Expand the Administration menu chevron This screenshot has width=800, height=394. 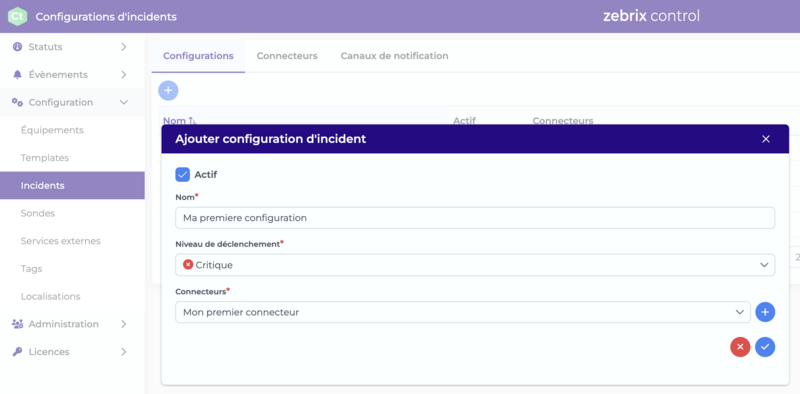point(123,324)
